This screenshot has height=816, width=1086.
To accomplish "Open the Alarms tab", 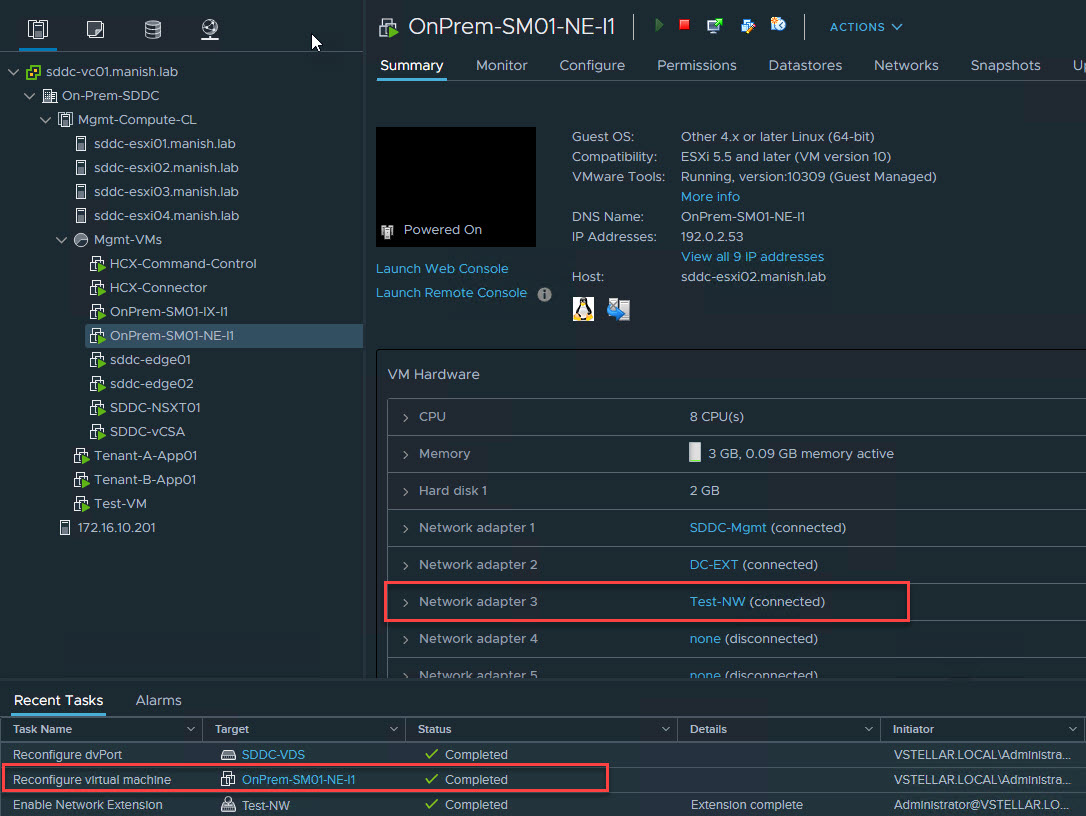I will click(158, 700).
